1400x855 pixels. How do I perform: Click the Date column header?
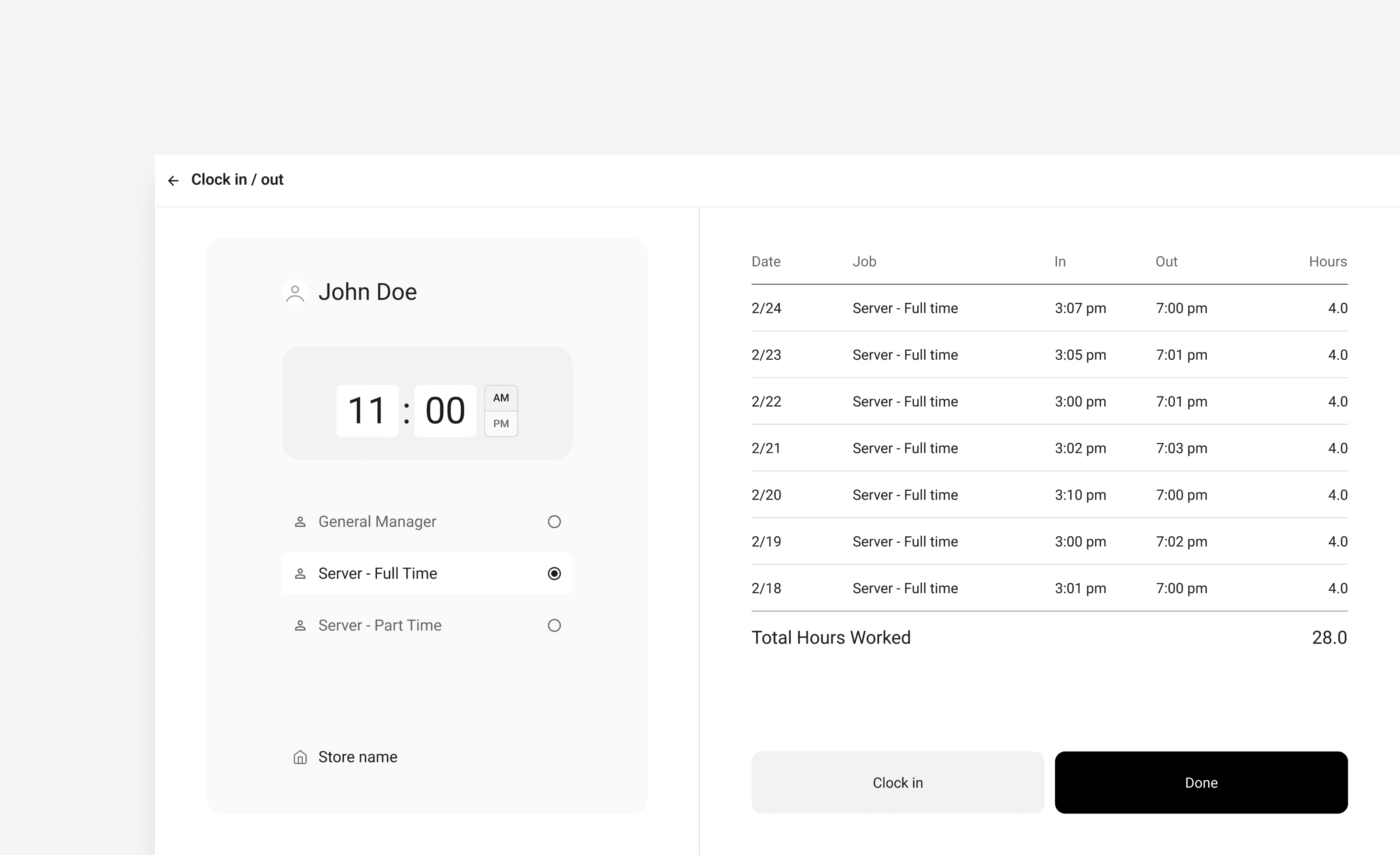click(x=766, y=261)
